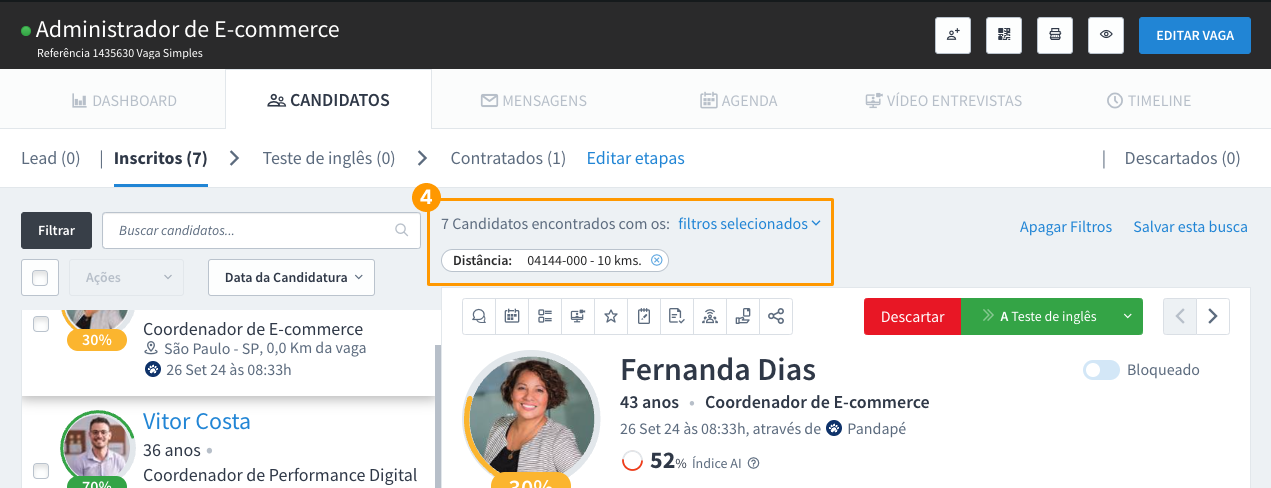This screenshot has height=488, width=1271.
Task: Toggle the Bloqueado switch
Action: click(1101, 370)
